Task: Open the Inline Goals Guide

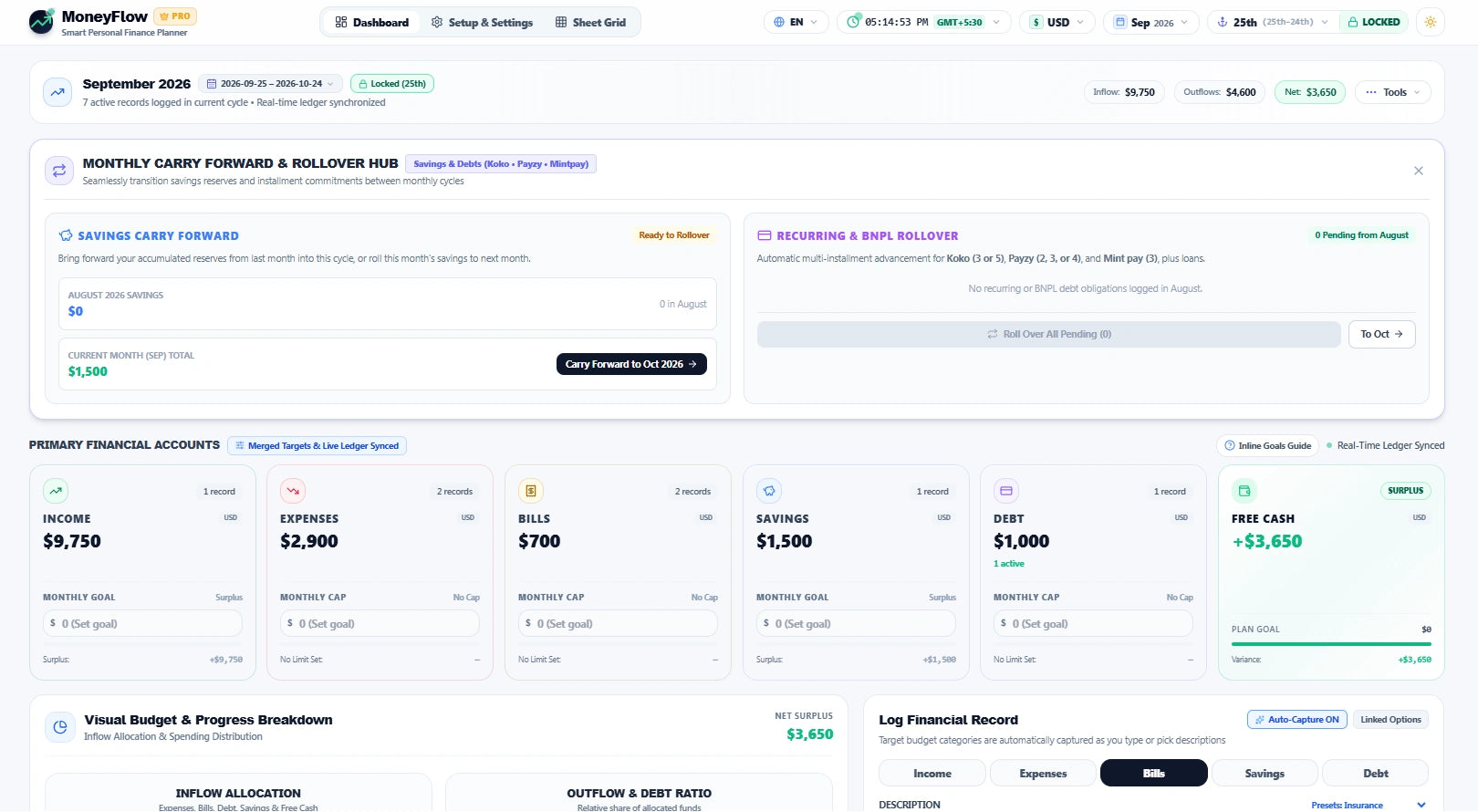Action: 1267,445
